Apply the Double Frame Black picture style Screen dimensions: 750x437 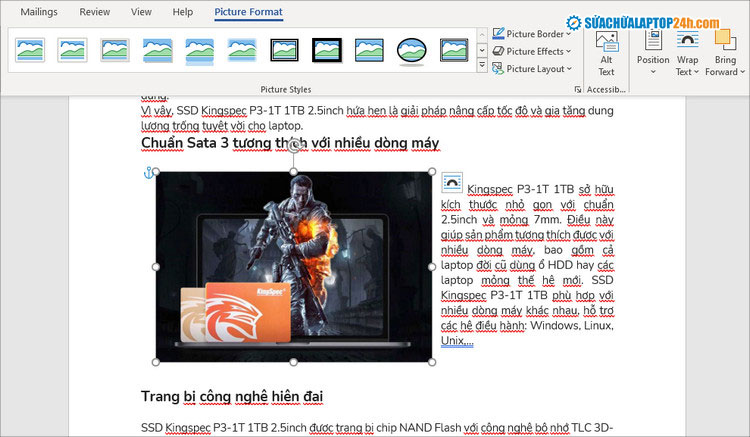click(x=284, y=50)
